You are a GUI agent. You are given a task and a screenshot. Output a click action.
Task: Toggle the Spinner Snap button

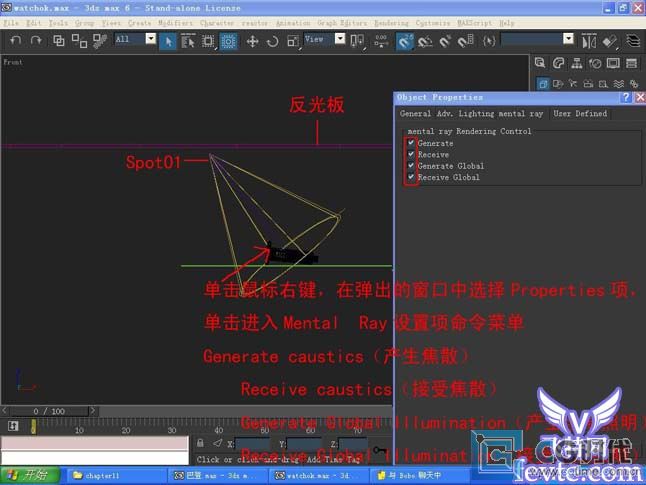(466, 41)
